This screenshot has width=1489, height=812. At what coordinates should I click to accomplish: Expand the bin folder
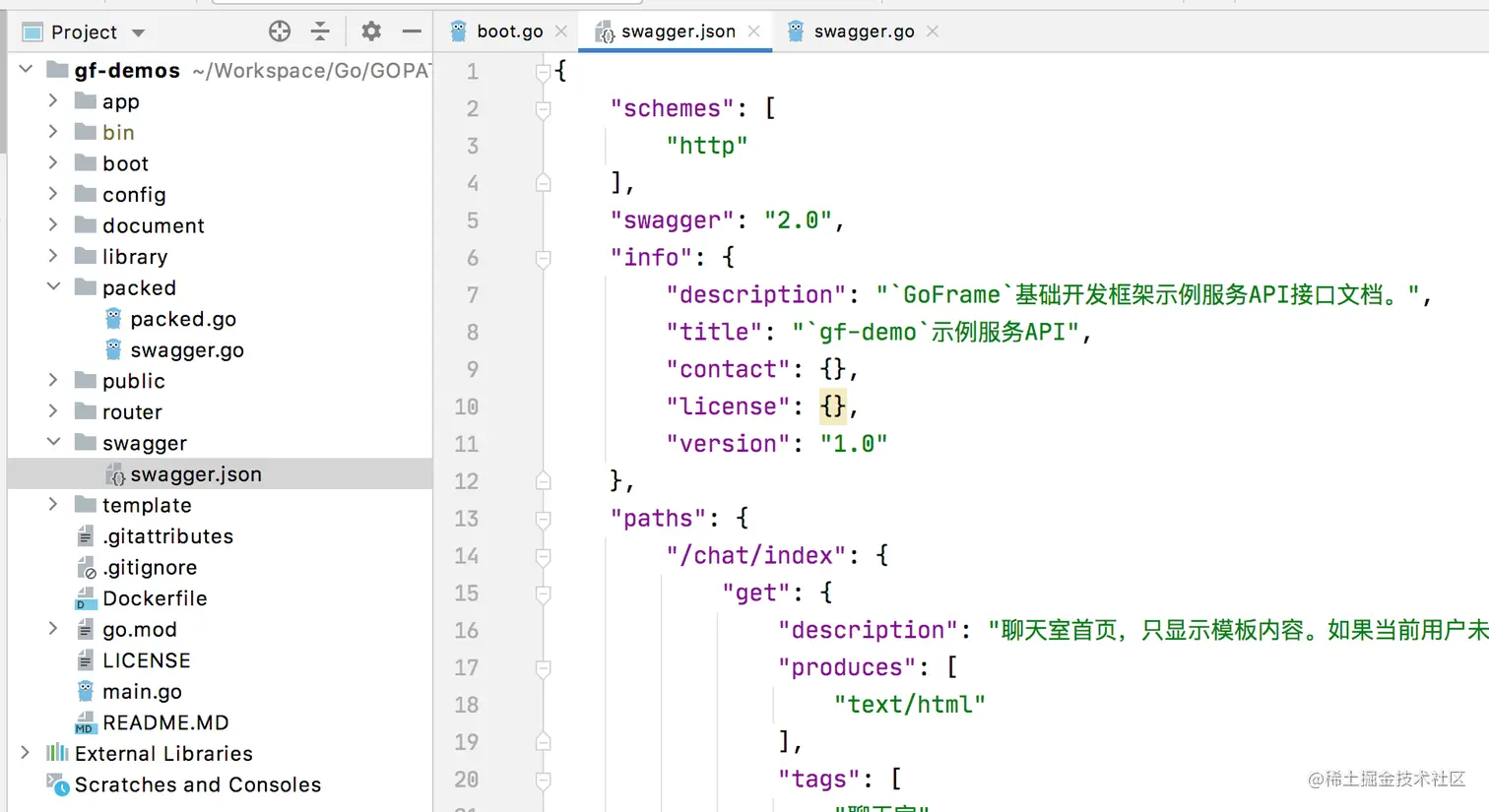(53, 131)
